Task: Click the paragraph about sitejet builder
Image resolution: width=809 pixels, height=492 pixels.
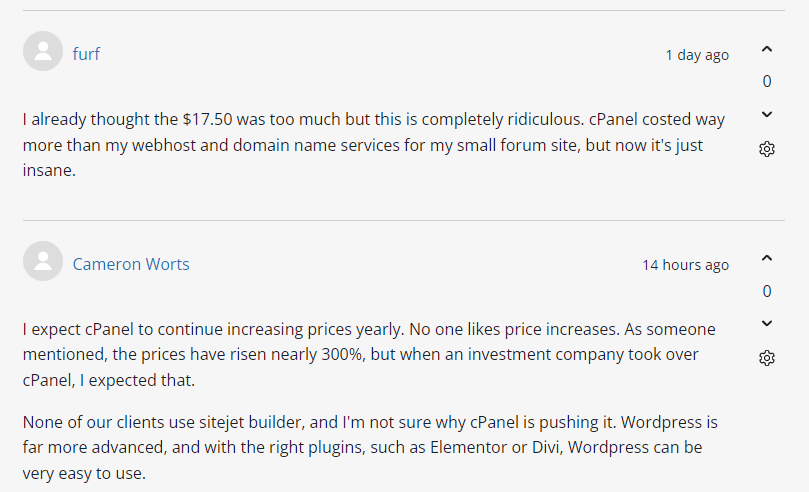Action: pyautogui.click(x=370, y=448)
